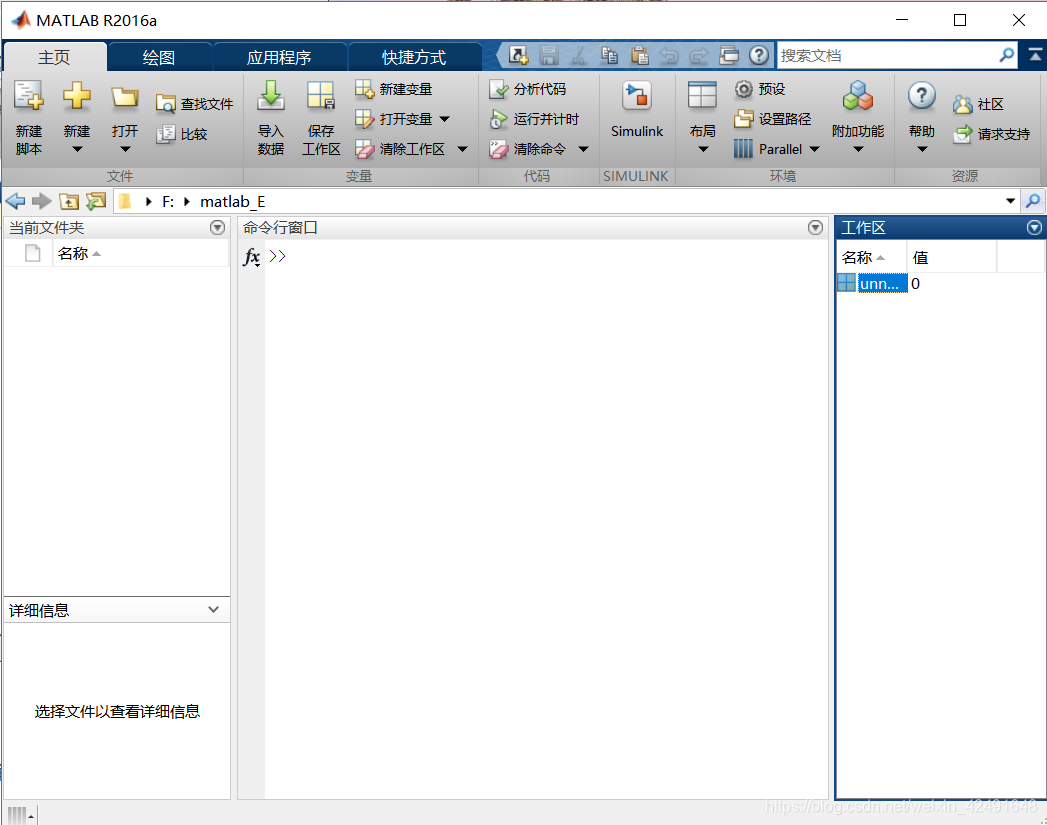Click the quick access copy icon

(x=609, y=55)
